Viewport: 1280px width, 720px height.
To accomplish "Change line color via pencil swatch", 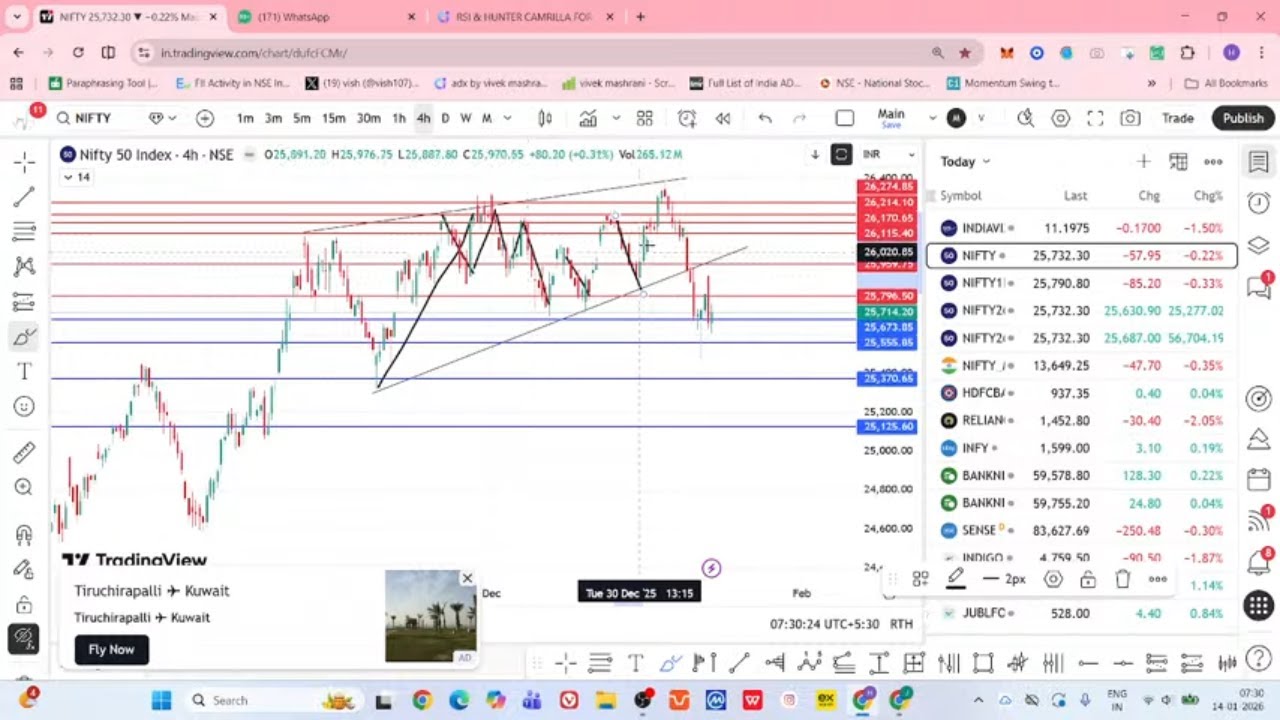I will coord(956,579).
